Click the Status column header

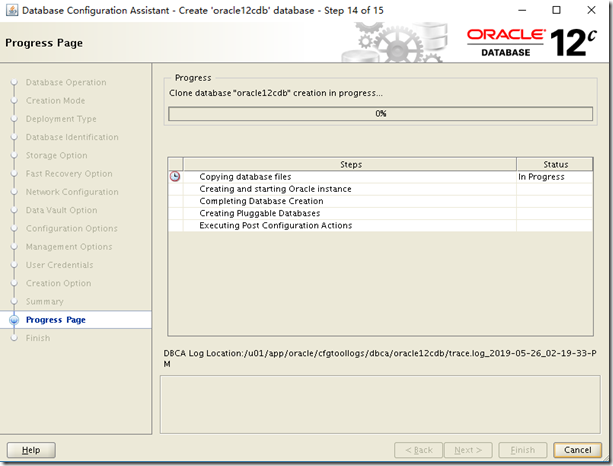(555, 165)
